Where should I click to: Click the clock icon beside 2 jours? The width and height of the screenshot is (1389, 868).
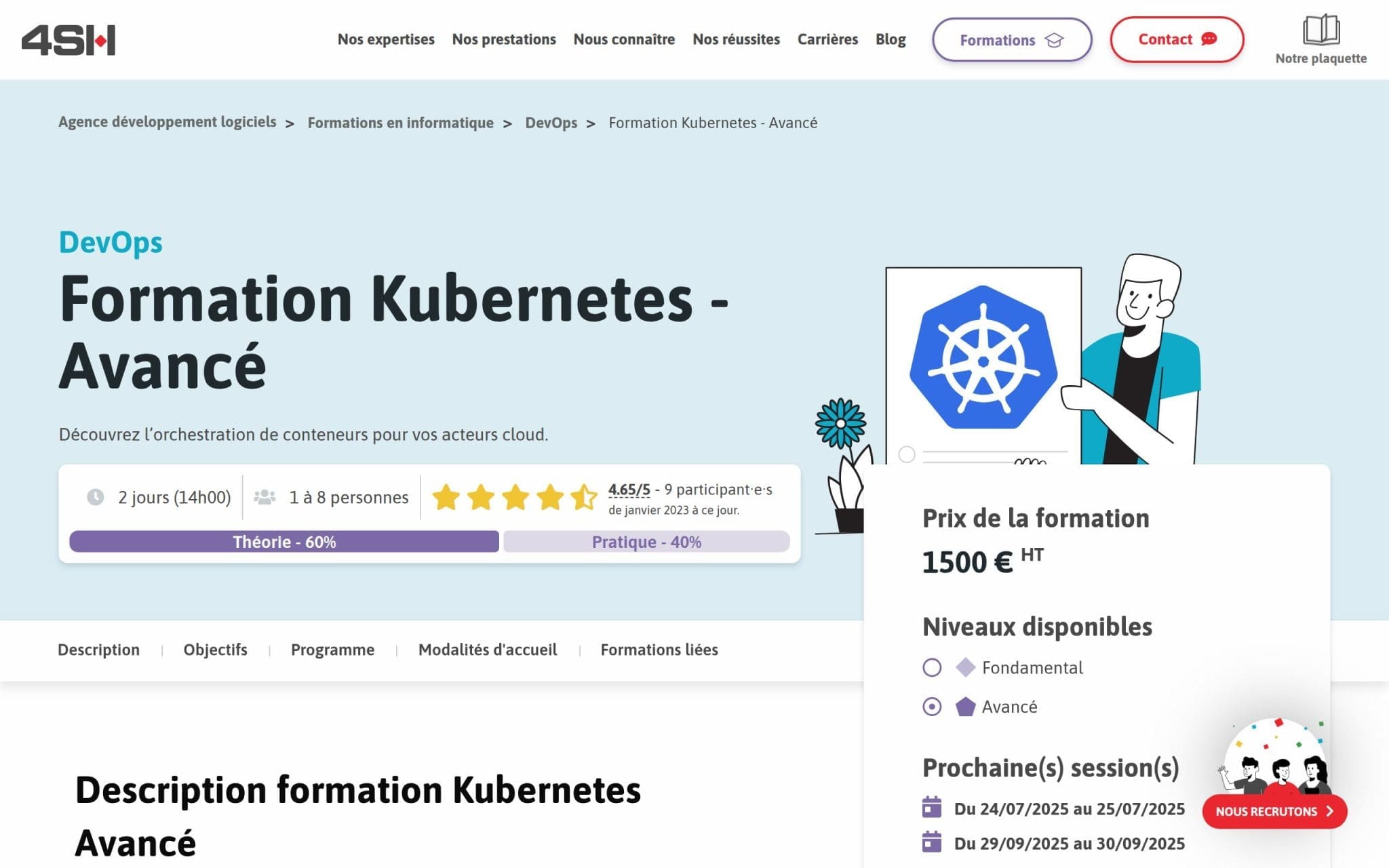click(95, 497)
